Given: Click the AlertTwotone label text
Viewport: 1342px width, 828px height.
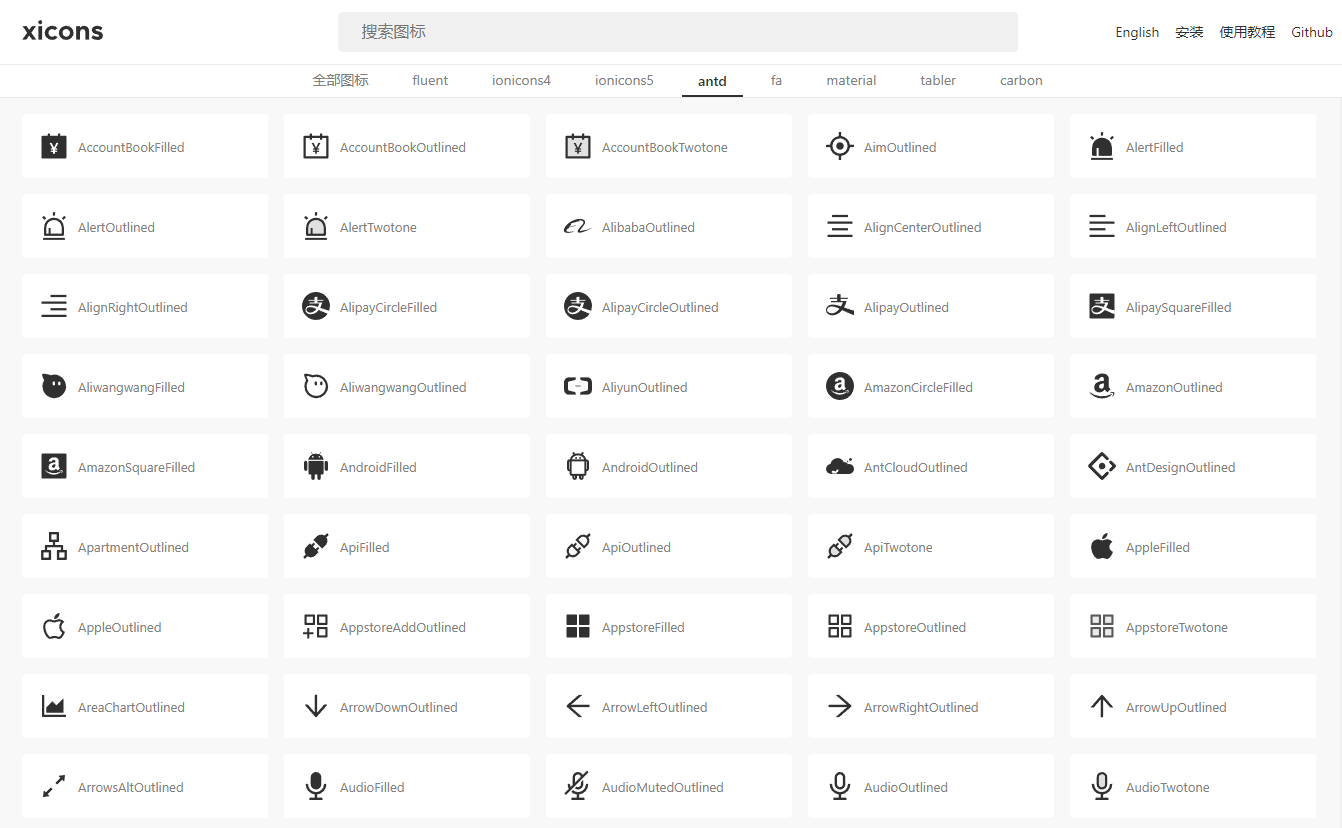Looking at the screenshot, I should 378,227.
